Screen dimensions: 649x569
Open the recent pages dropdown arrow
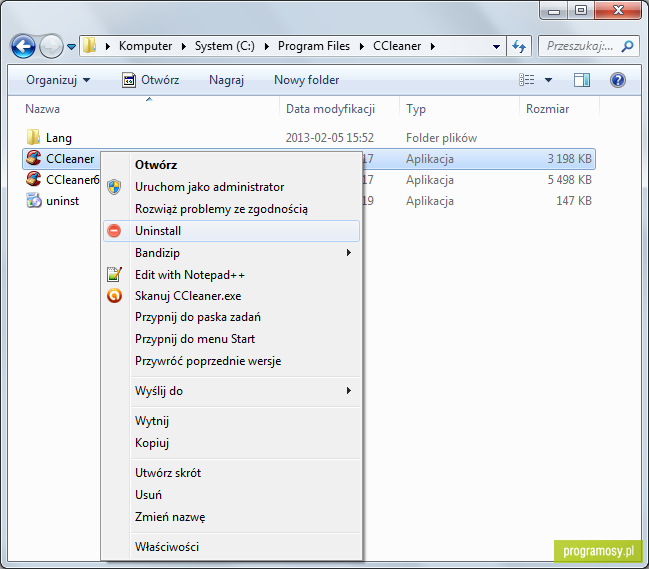point(71,47)
